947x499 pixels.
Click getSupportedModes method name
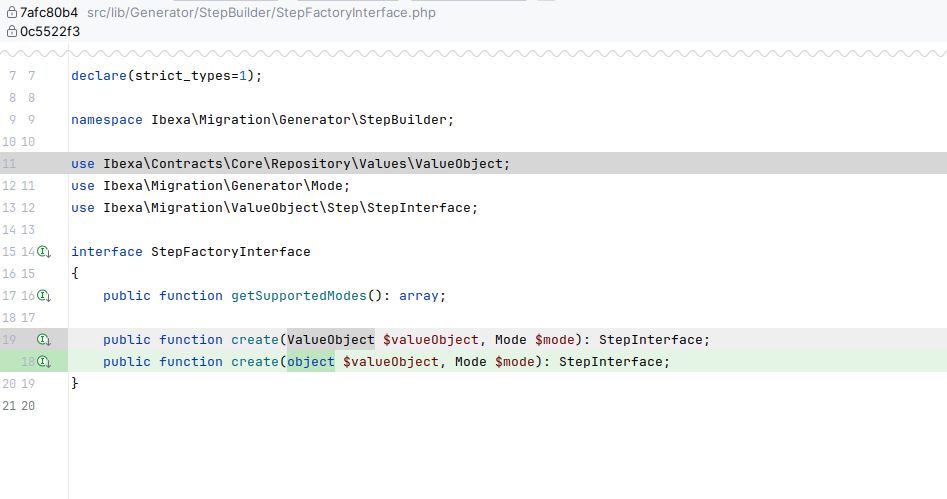pos(310,296)
